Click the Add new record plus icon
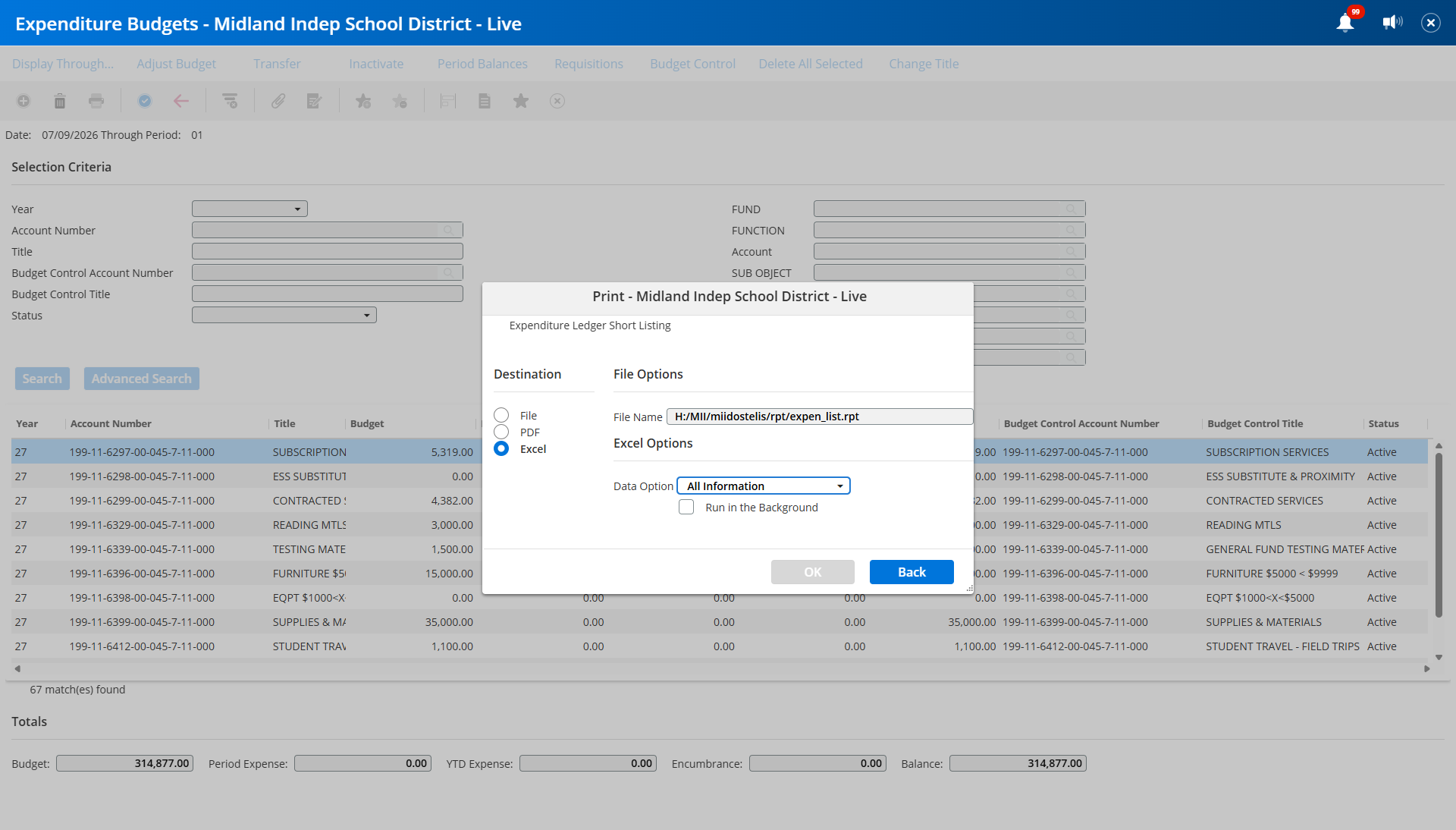Image resolution: width=1456 pixels, height=830 pixels. pos(24,101)
